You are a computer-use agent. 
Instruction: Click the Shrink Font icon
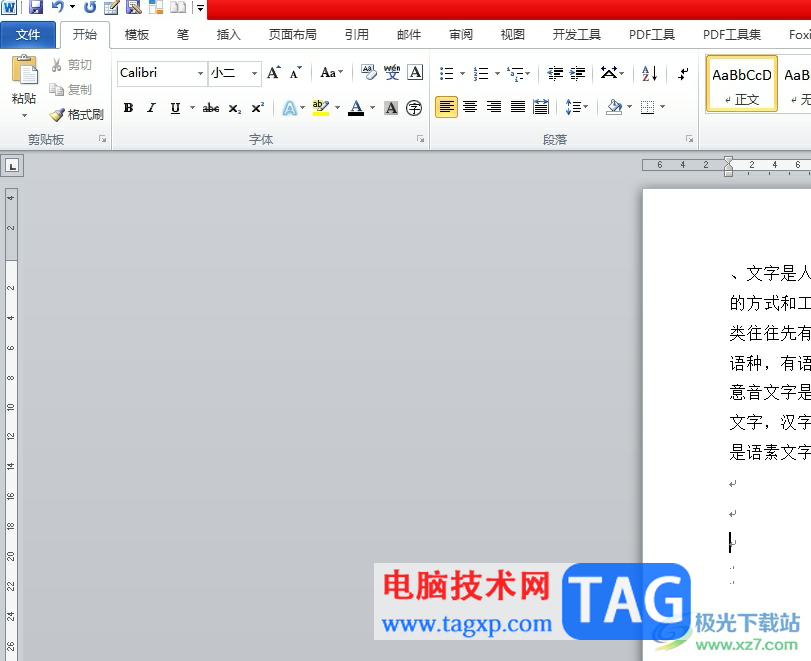(296, 73)
